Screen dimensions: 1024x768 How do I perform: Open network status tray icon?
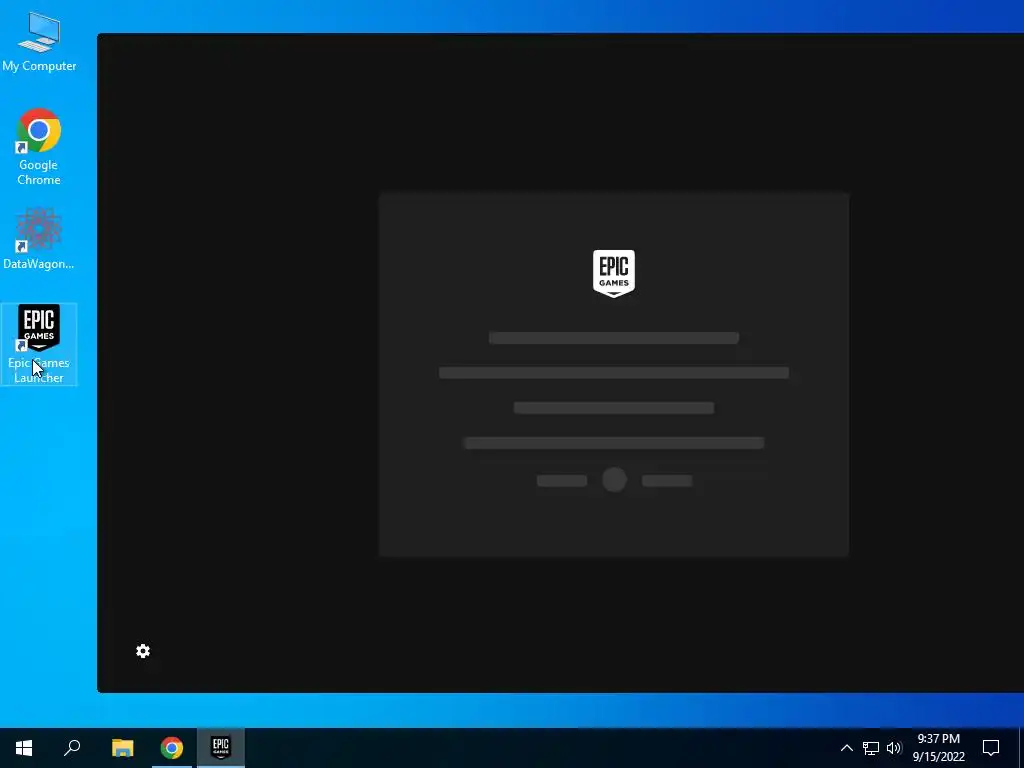tap(871, 748)
